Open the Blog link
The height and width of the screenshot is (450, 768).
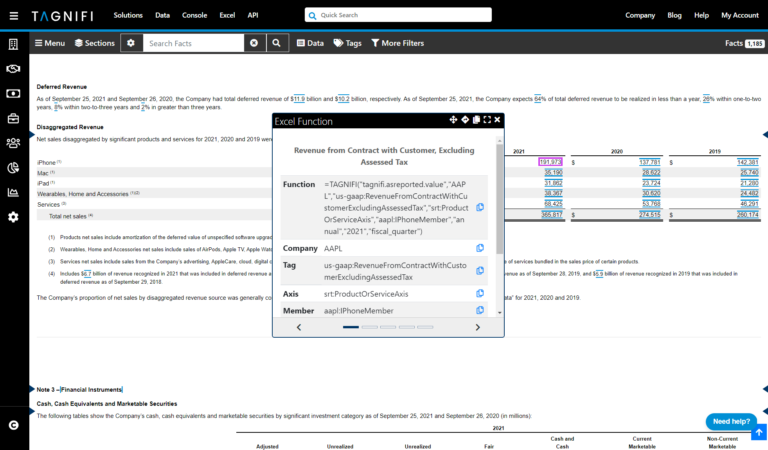click(x=674, y=15)
